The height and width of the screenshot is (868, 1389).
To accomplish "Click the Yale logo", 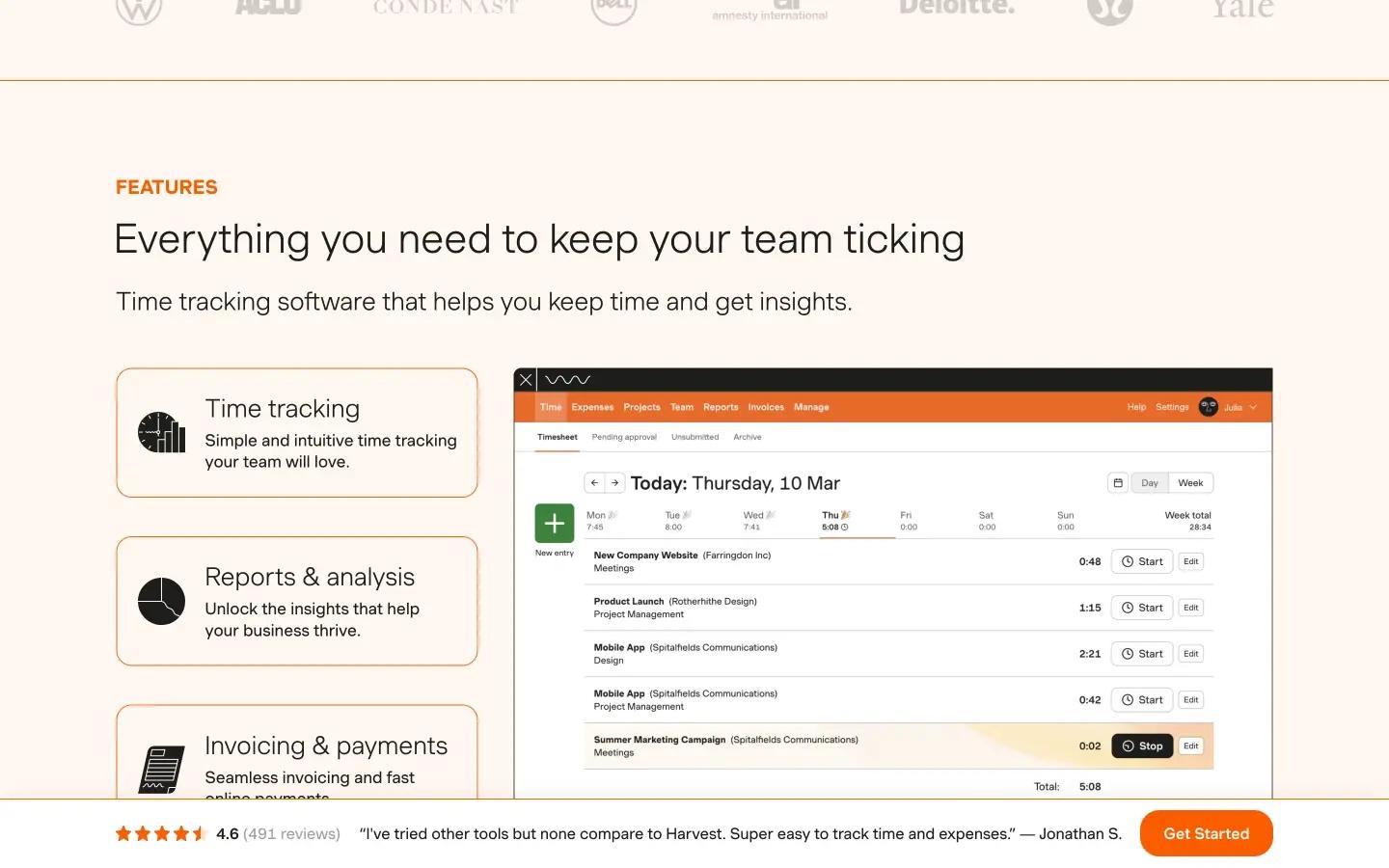I will click(1242, 9).
